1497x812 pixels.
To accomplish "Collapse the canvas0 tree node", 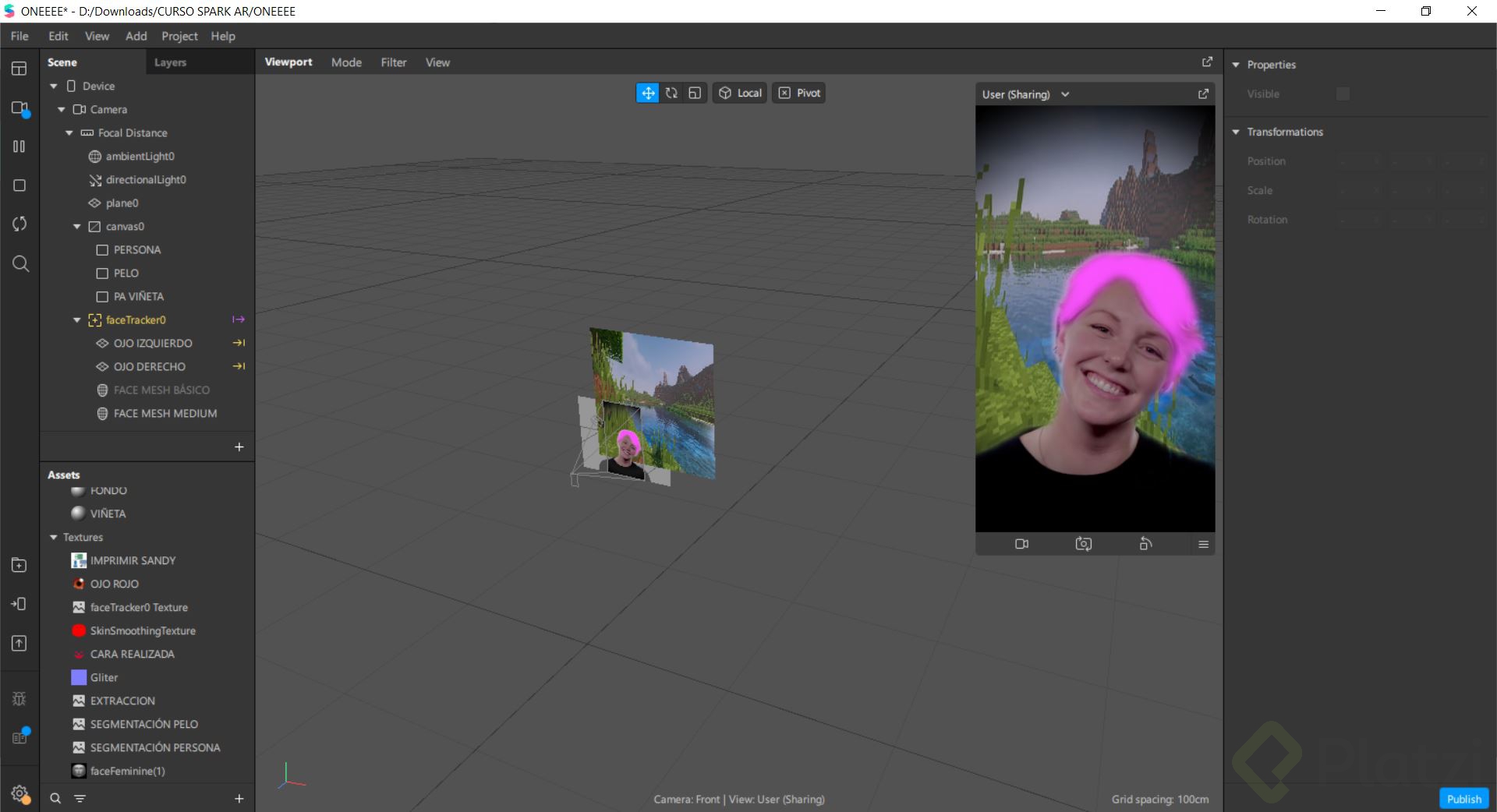I will pyautogui.click(x=77, y=227).
